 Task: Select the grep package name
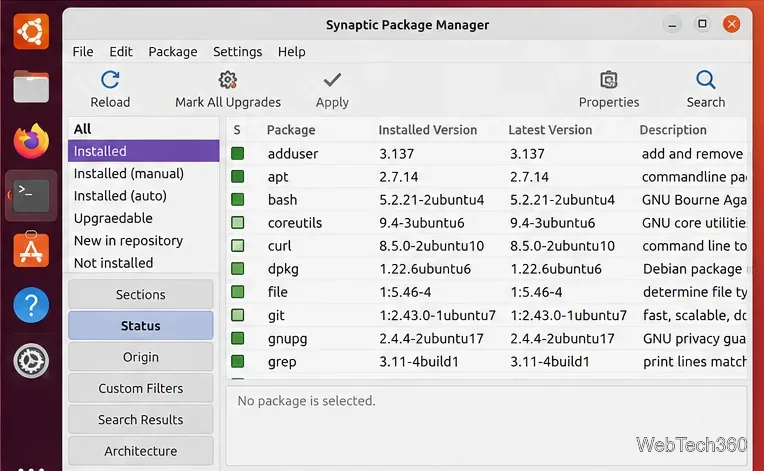(x=282, y=362)
